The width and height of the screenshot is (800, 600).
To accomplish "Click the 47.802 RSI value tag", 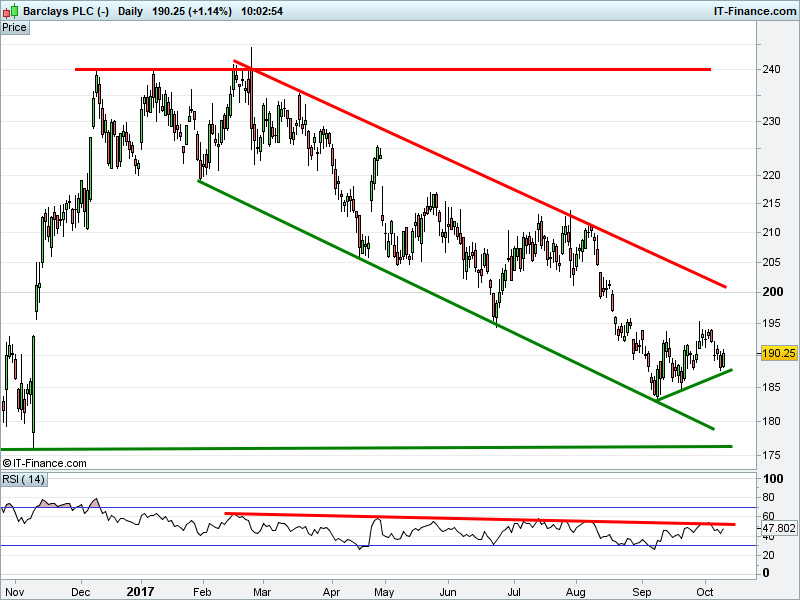I will (779, 528).
